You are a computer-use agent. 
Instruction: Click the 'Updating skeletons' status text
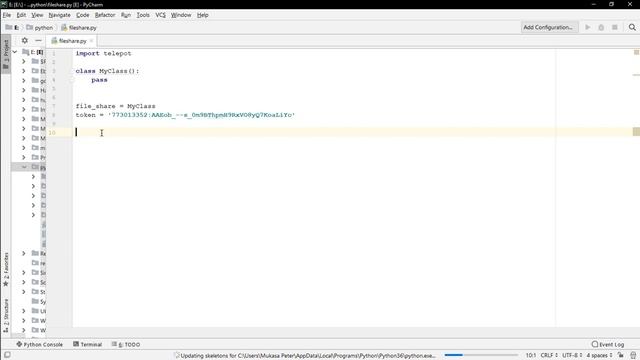pyautogui.click(x=308, y=356)
